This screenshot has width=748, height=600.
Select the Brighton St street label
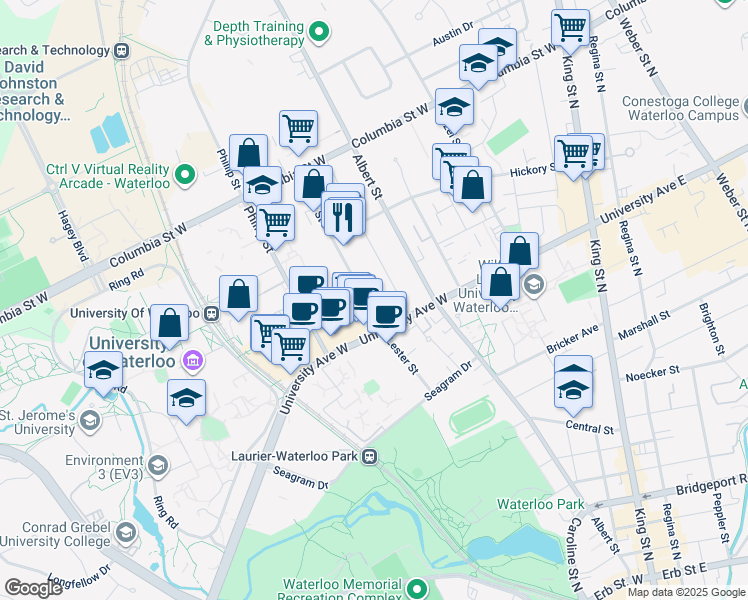[712, 329]
